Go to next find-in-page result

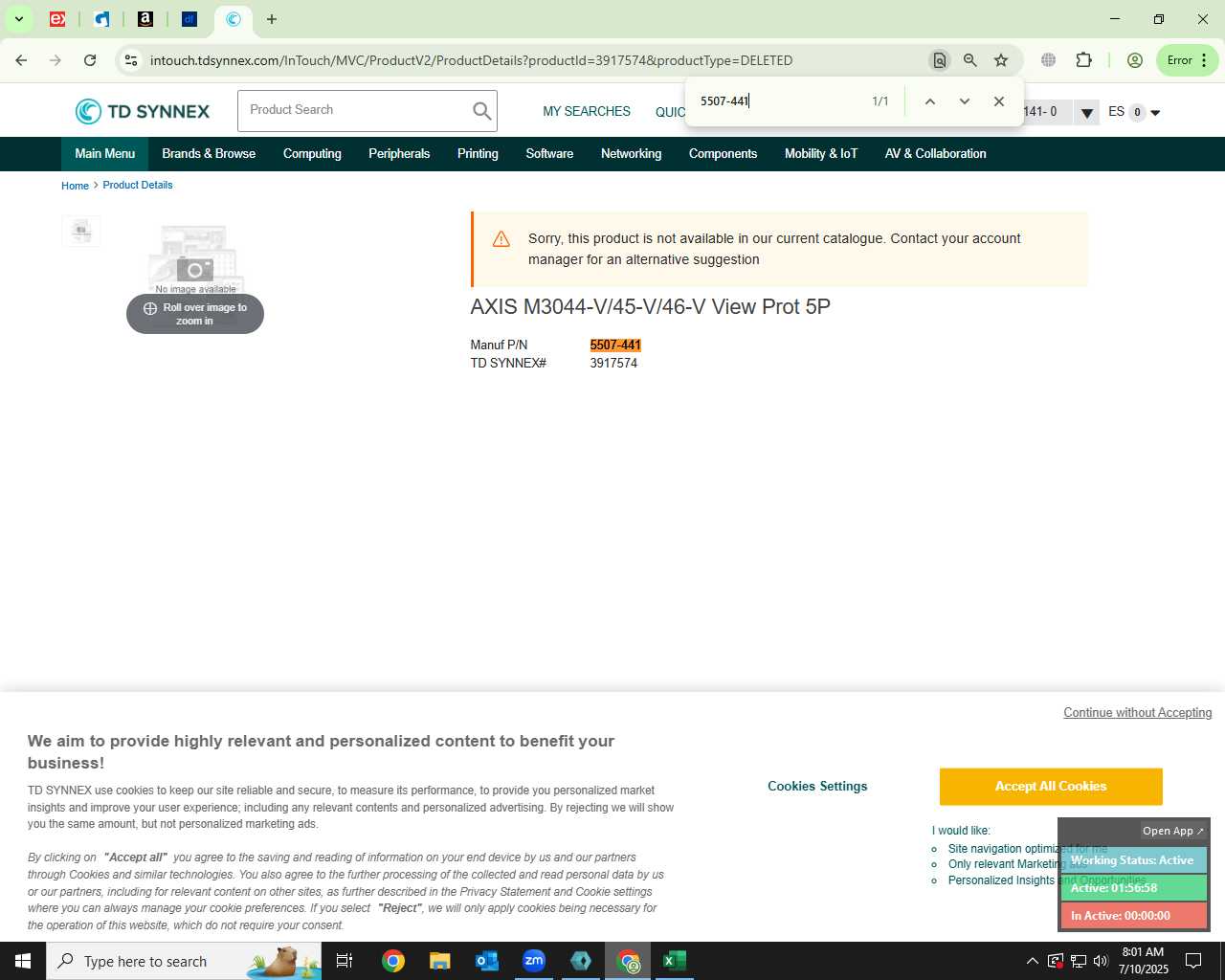[x=964, y=101]
